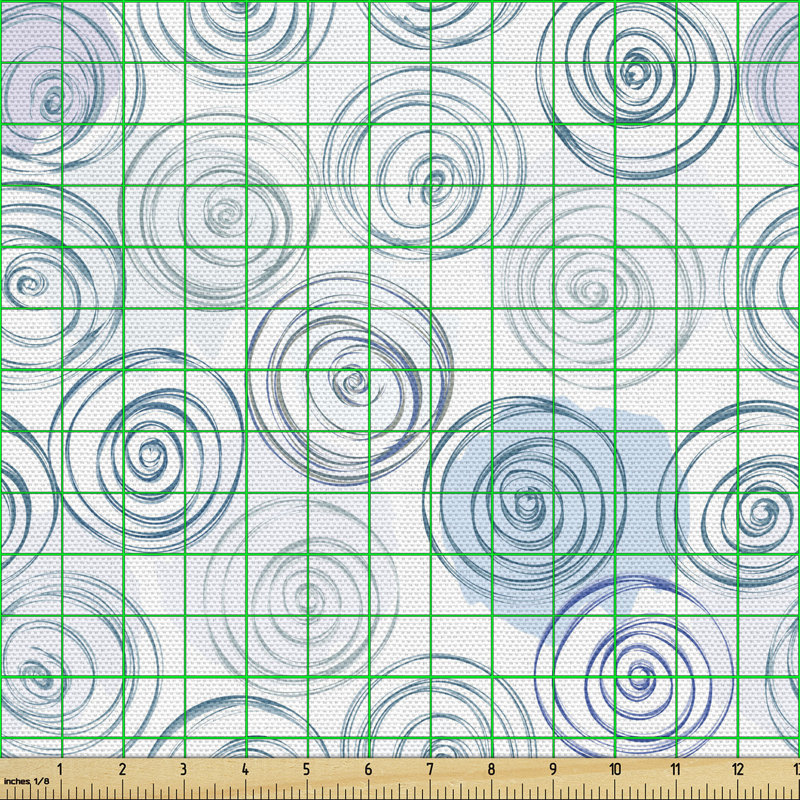The image size is (800, 800).
Task: Click the number 7 on the ruler
Action: point(430,769)
